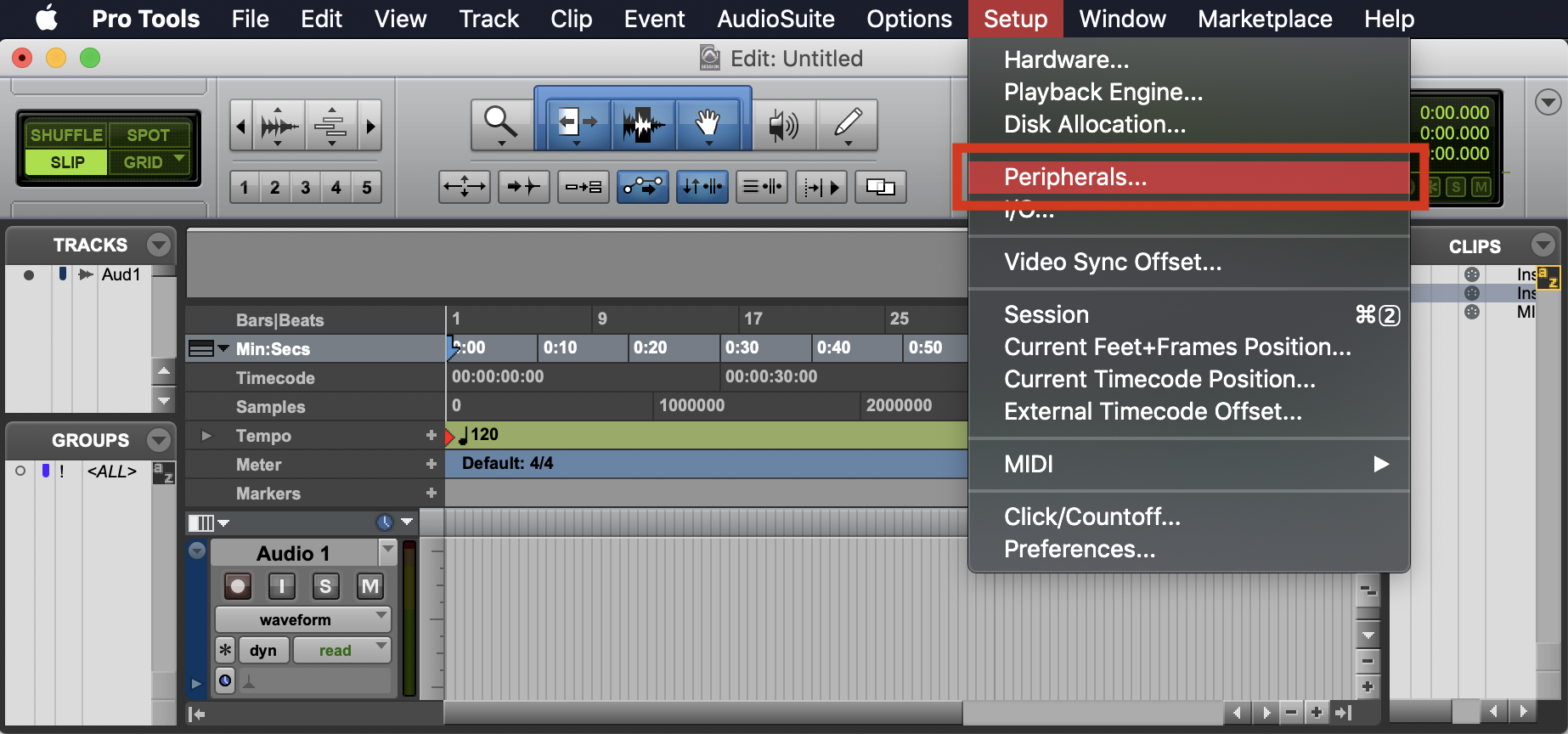
Task: Select zoom preset 1
Action: click(x=245, y=187)
